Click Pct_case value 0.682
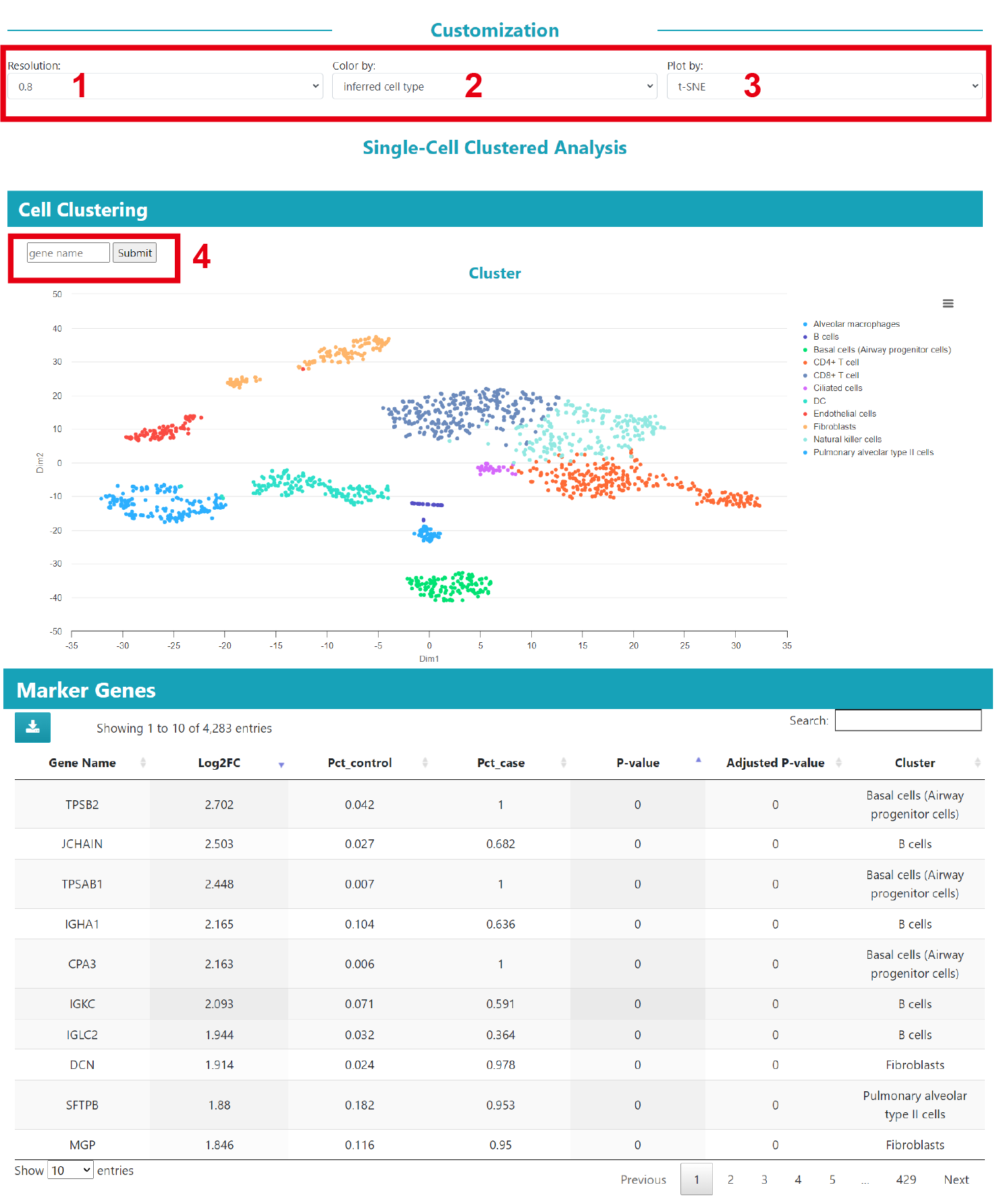995x1204 pixels. (500, 844)
